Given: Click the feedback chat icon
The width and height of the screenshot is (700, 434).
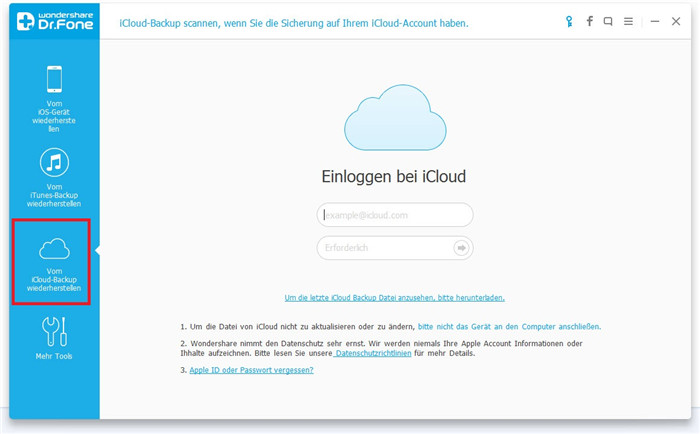Looking at the screenshot, I should (608, 21).
